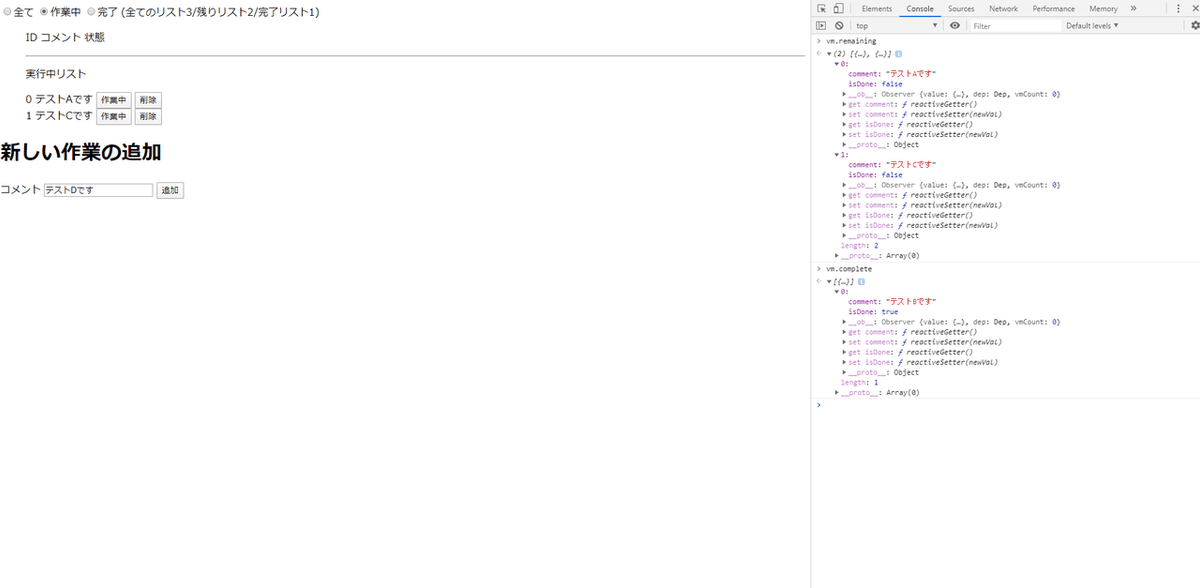
Task: Select the 作業中 radio button
Action: coord(44,12)
